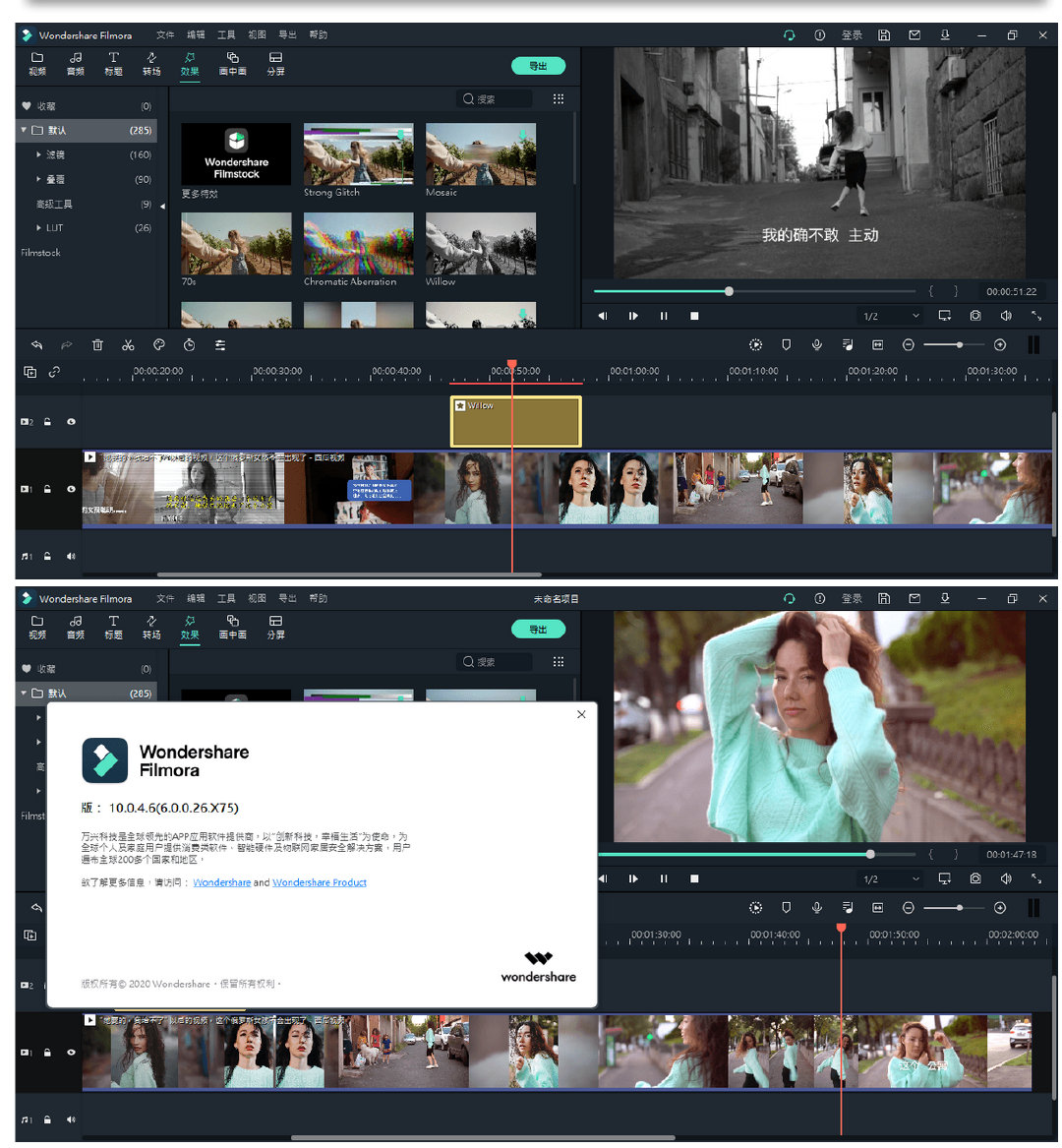This screenshot has width=1062, height=1148.
Task: Open the Wondershare Product link in About dialog
Action: [x=320, y=883]
